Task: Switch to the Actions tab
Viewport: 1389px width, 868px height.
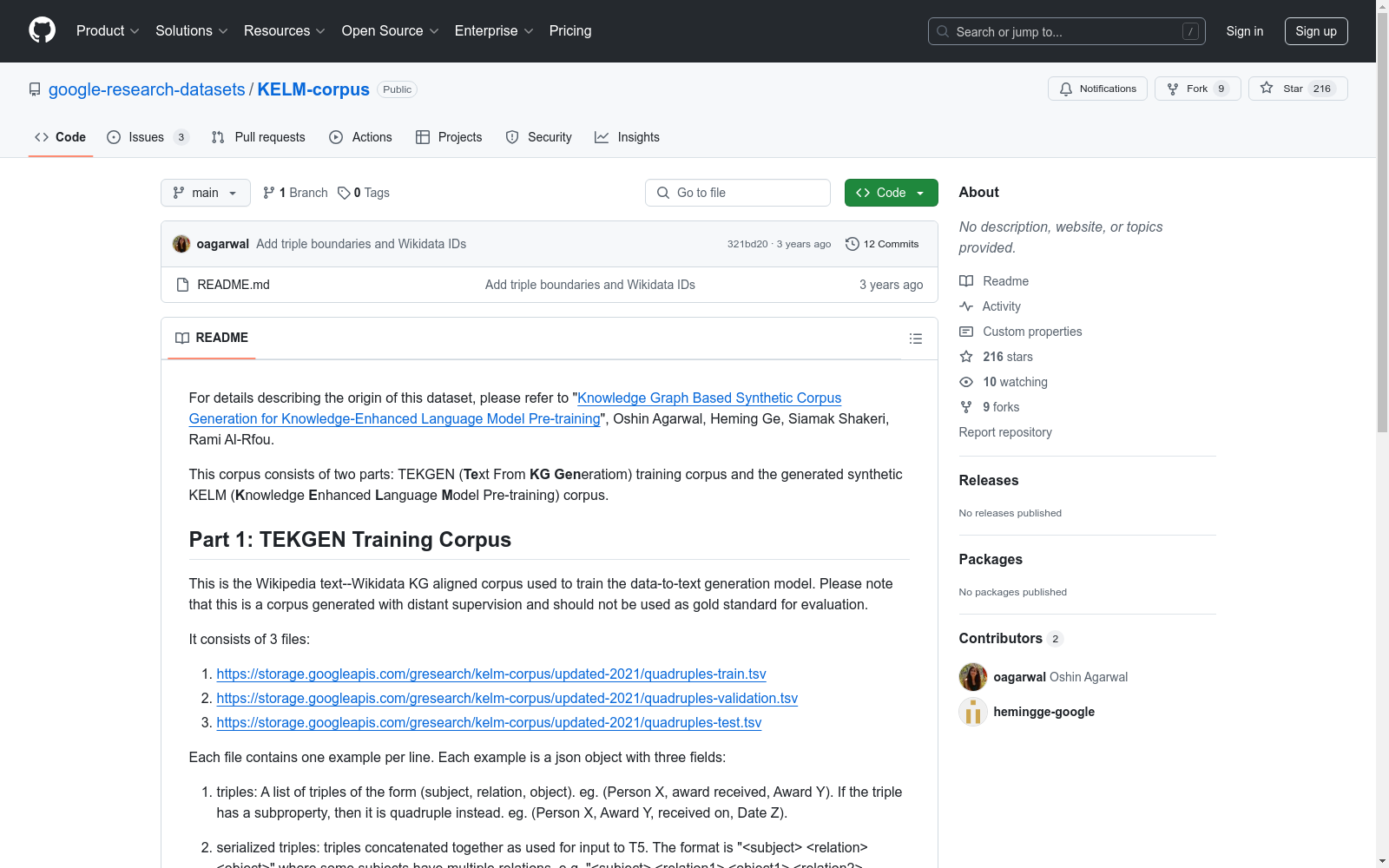Action: pos(361,137)
